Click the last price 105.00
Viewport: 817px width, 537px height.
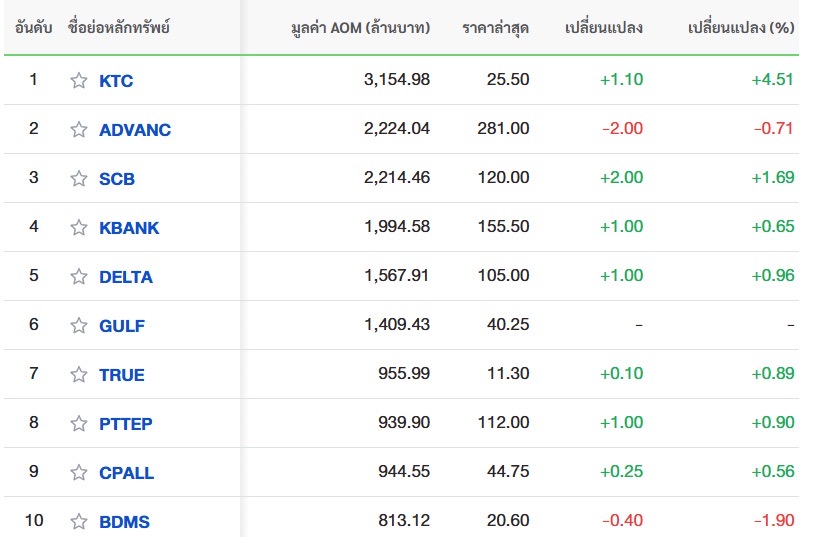coord(503,275)
